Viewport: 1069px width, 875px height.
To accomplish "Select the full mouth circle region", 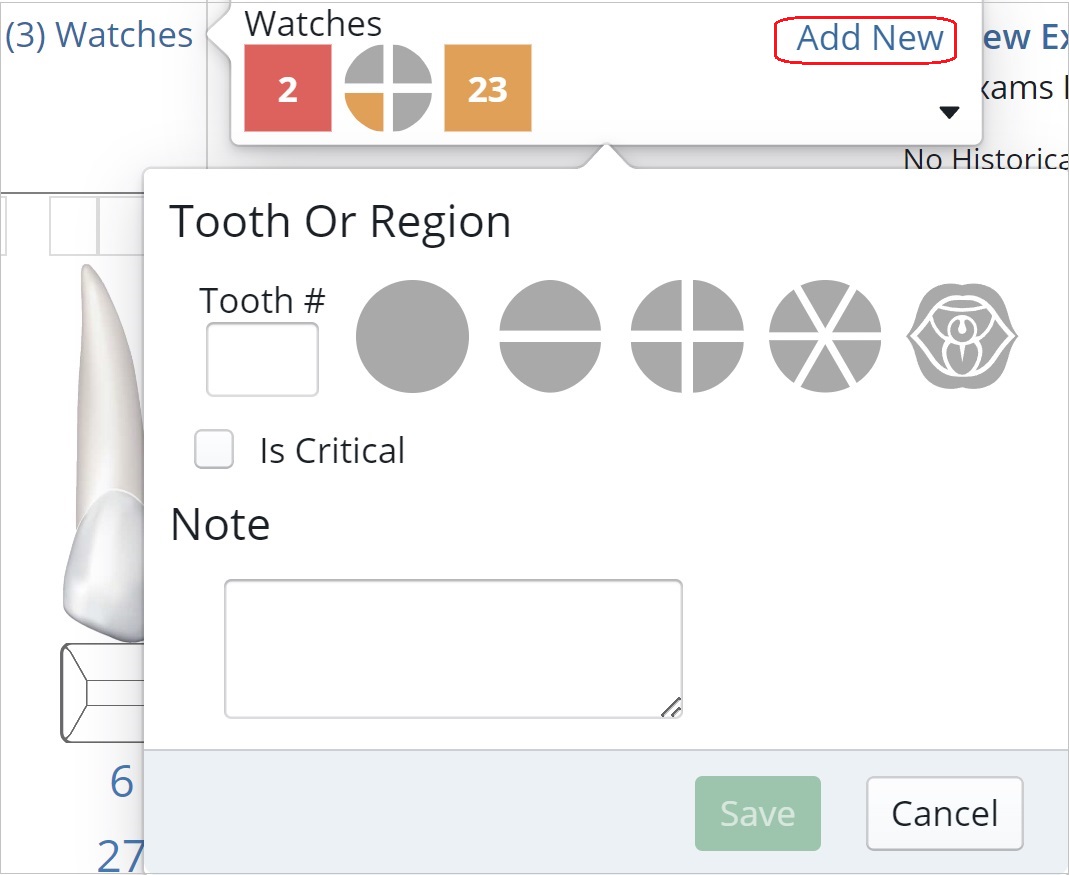I will coord(412,336).
